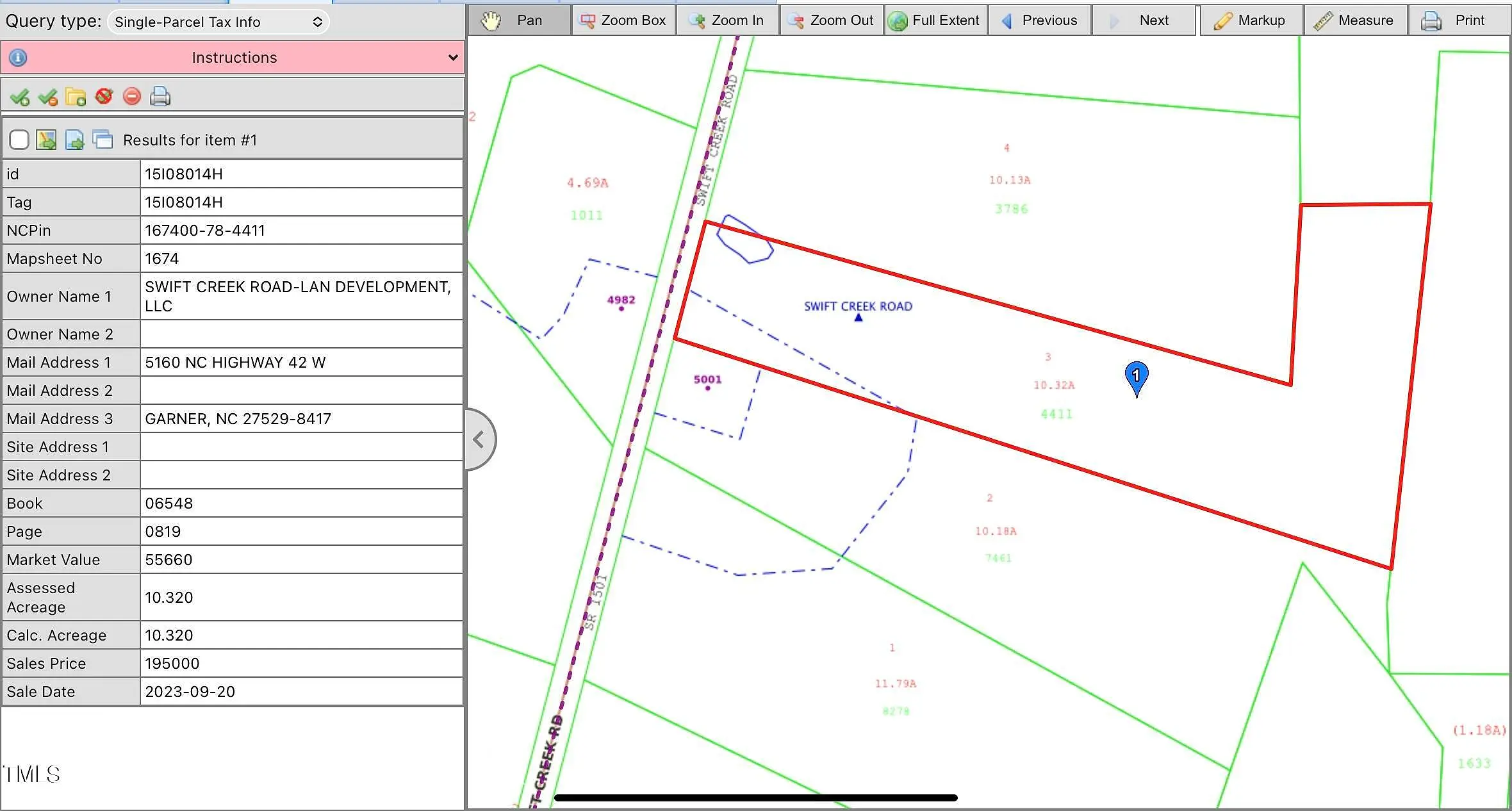The height and width of the screenshot is (811, 1512).
Task: Go to Next map view
Action: pyautogui.click(x=1144, y=20)
